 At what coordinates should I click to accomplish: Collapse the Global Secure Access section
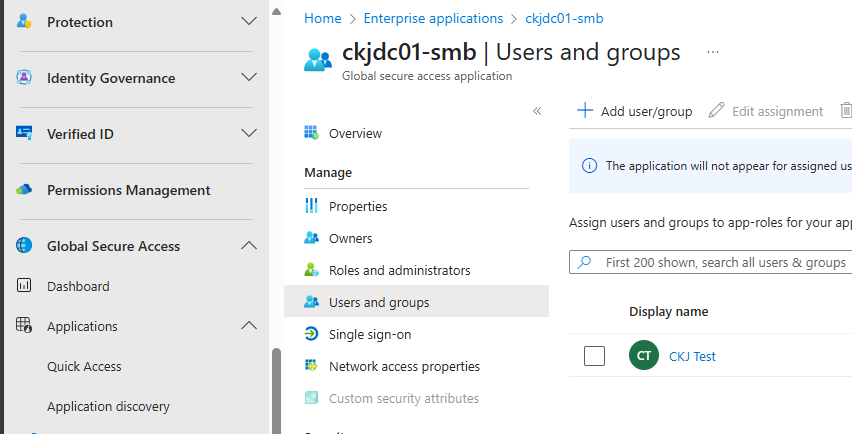(x=249, y=246)
